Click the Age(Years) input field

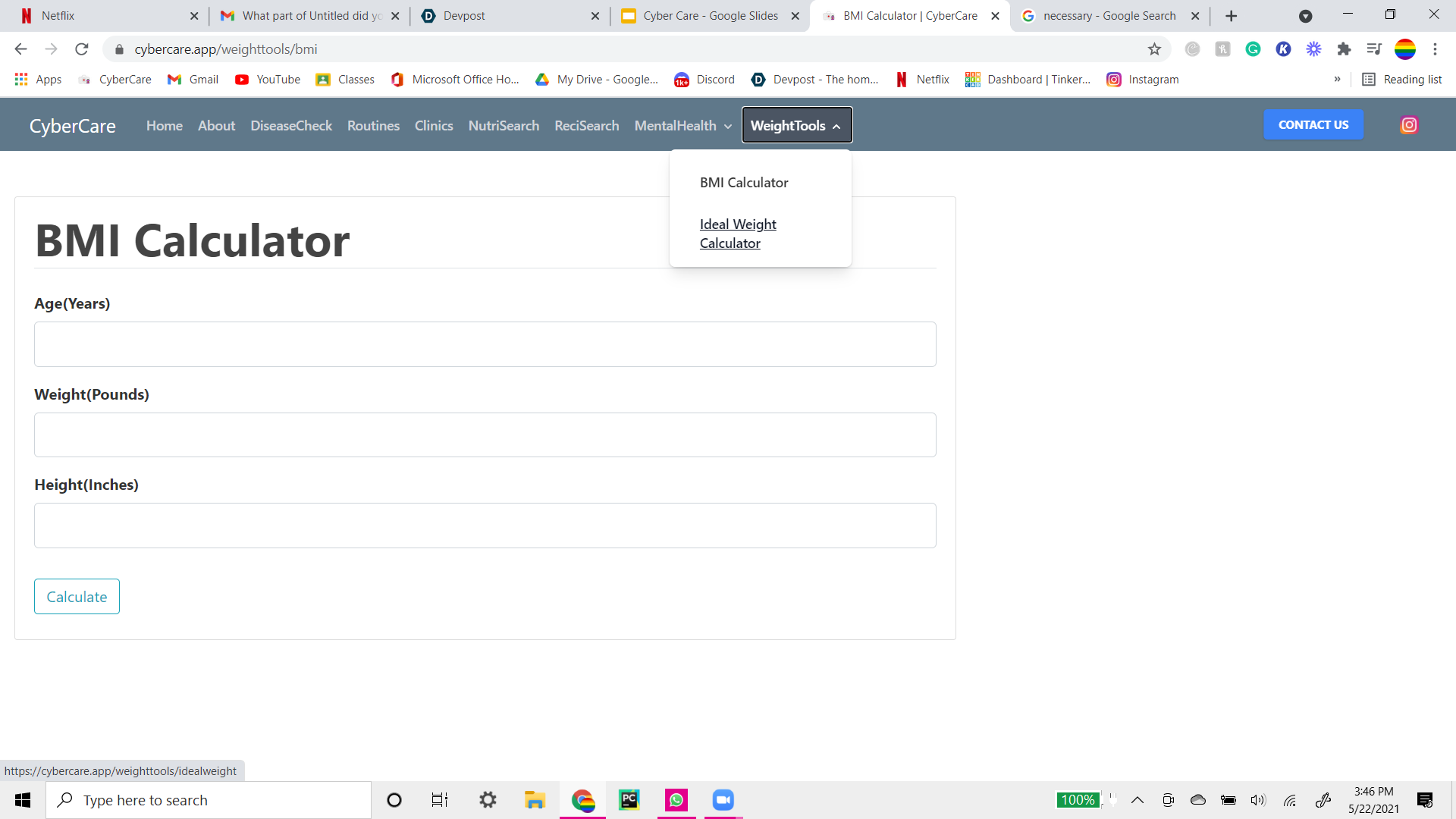tap(485, 344)
